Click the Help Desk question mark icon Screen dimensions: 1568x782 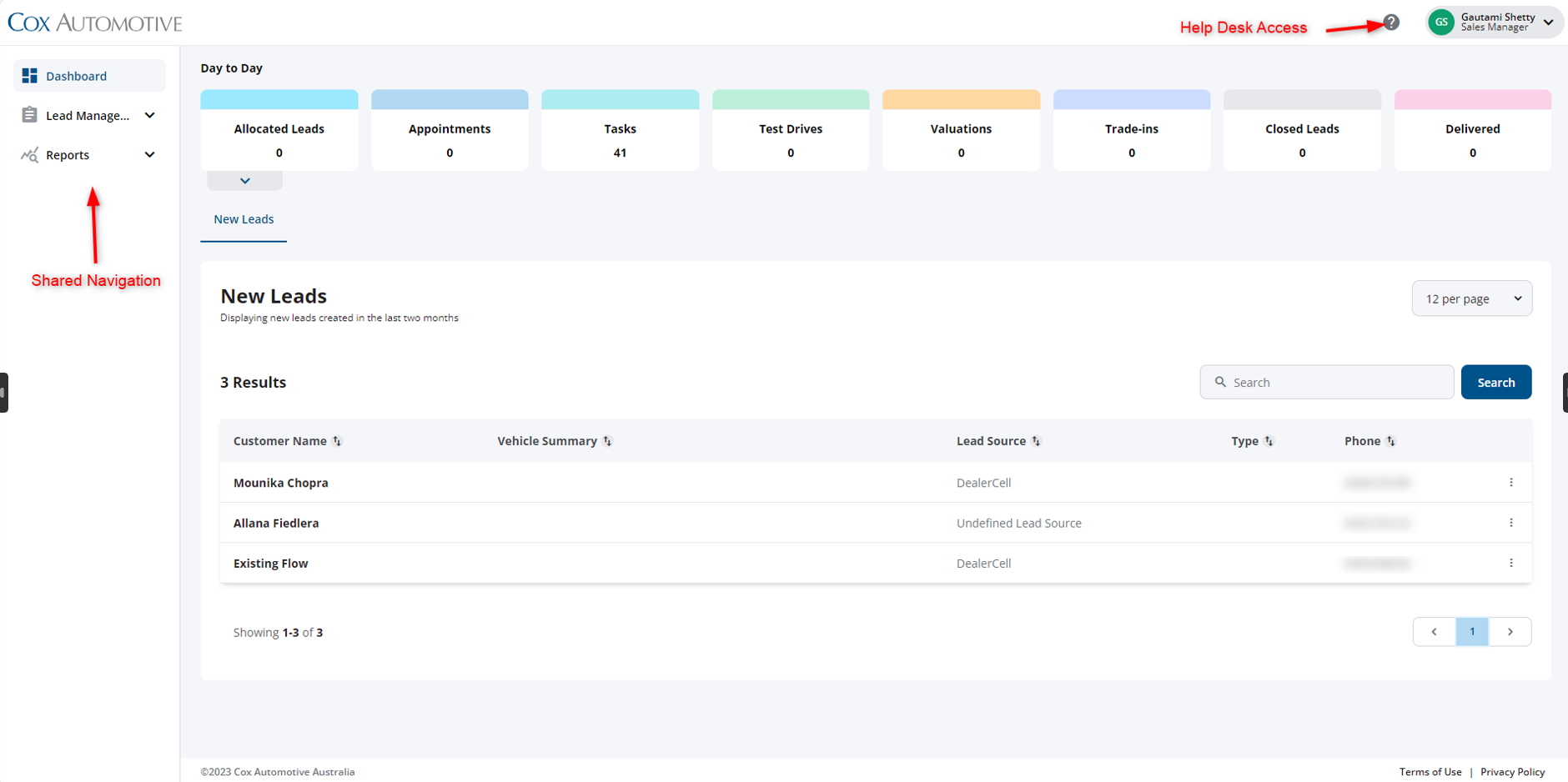pyautogui.click(x=1391, y=23)
